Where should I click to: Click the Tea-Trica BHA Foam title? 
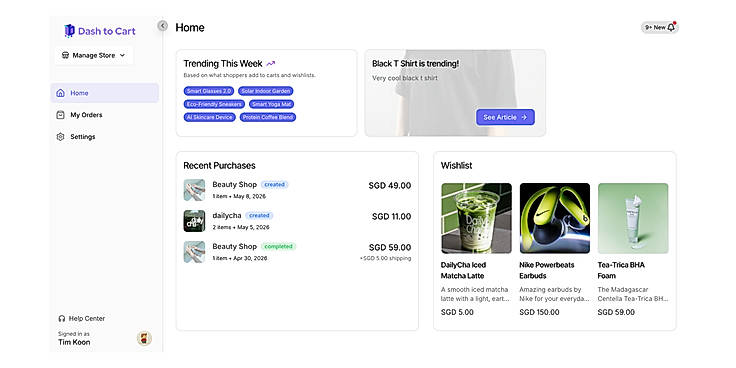tap(621, 270)
